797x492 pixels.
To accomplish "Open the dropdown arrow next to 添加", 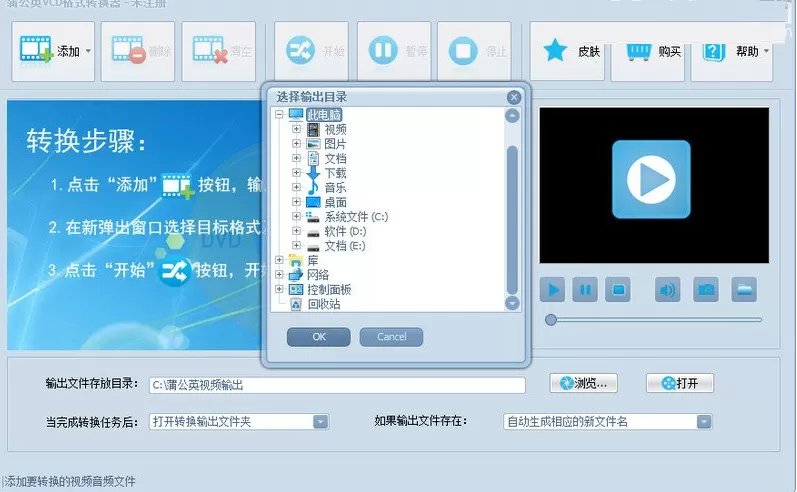I will pyautogui.click(x=88, y=51).
